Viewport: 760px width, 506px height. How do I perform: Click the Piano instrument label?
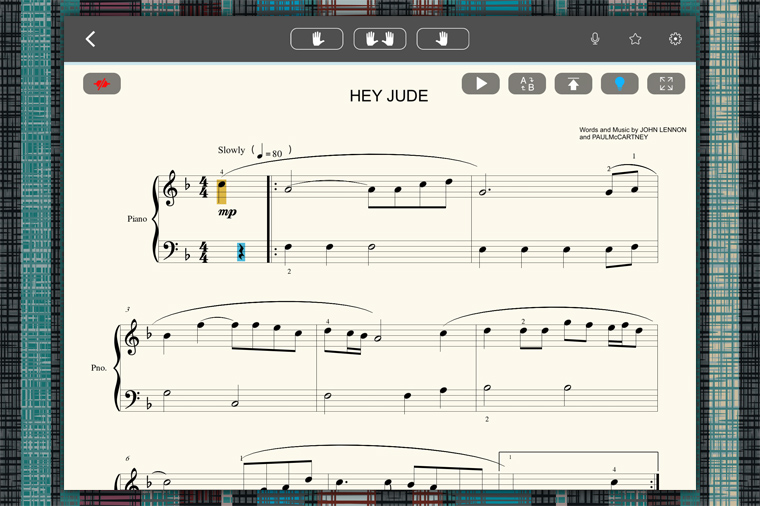click(137, 219)
